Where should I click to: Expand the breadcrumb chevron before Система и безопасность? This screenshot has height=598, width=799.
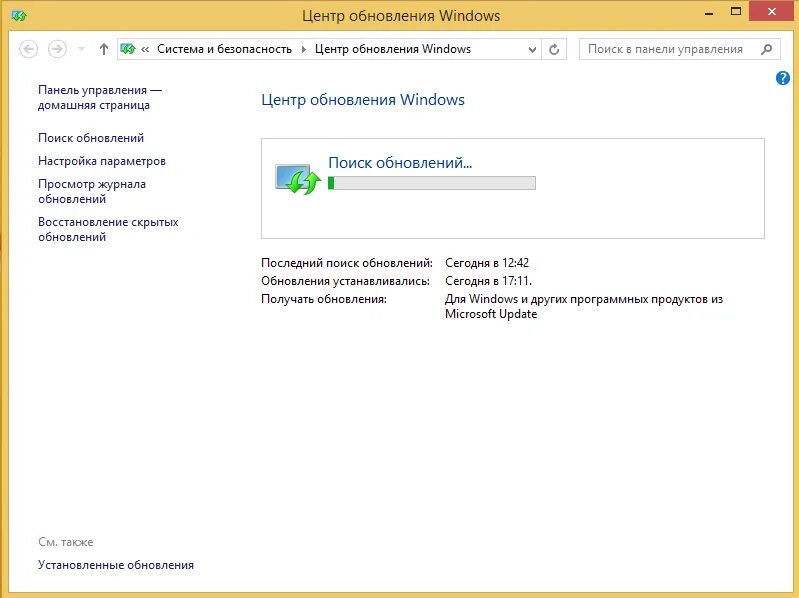coord(145,49)
